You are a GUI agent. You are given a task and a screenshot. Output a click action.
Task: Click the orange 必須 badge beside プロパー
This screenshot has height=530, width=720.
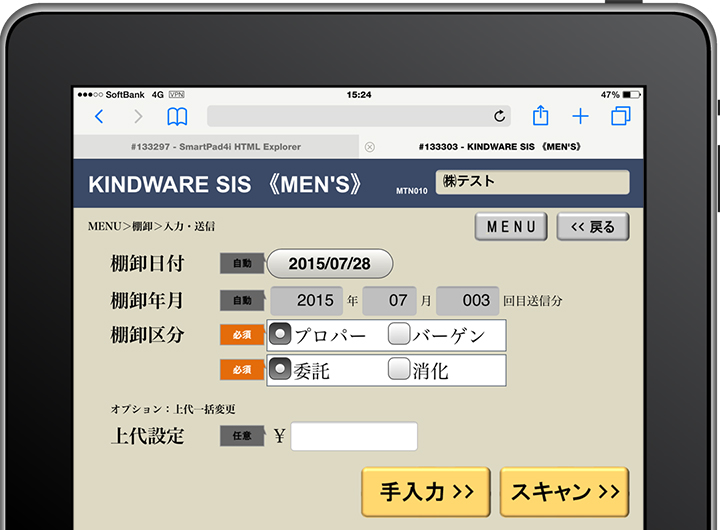tap(242, 335)
